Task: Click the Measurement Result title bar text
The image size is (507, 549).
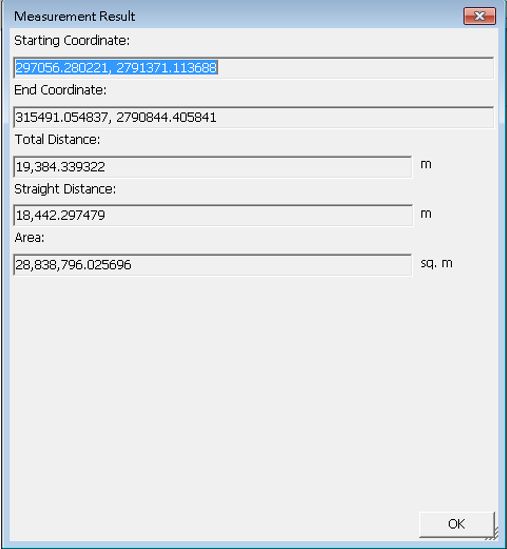Action: (75, 16)
